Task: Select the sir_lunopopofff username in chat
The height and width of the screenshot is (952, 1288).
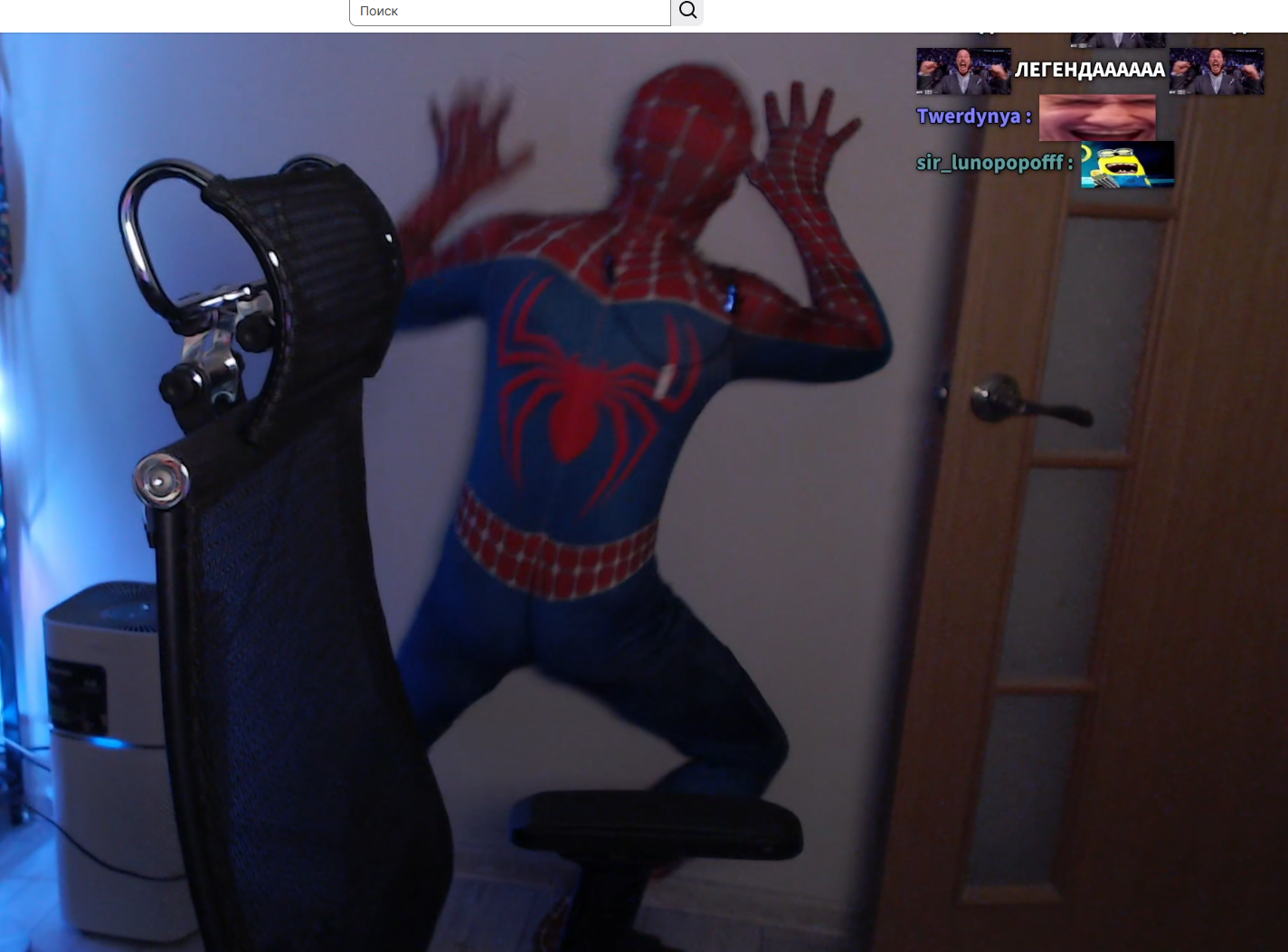Action: (x=990, y=163)
